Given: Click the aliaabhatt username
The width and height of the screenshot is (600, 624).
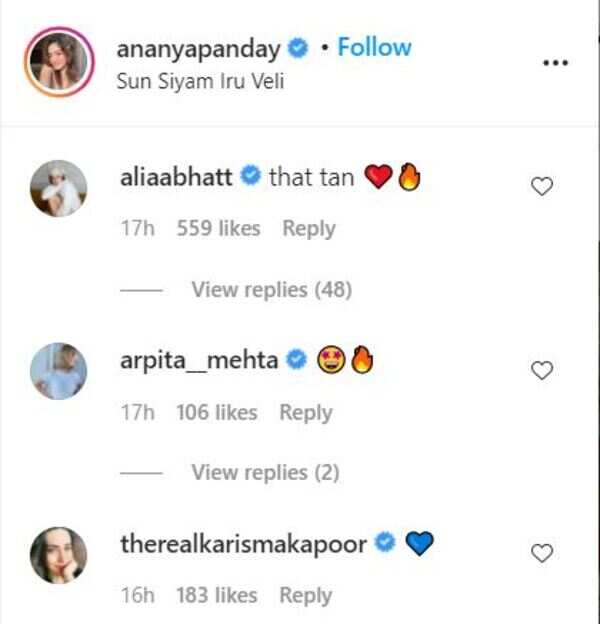Looking at the screenshot, I should 176,178.
